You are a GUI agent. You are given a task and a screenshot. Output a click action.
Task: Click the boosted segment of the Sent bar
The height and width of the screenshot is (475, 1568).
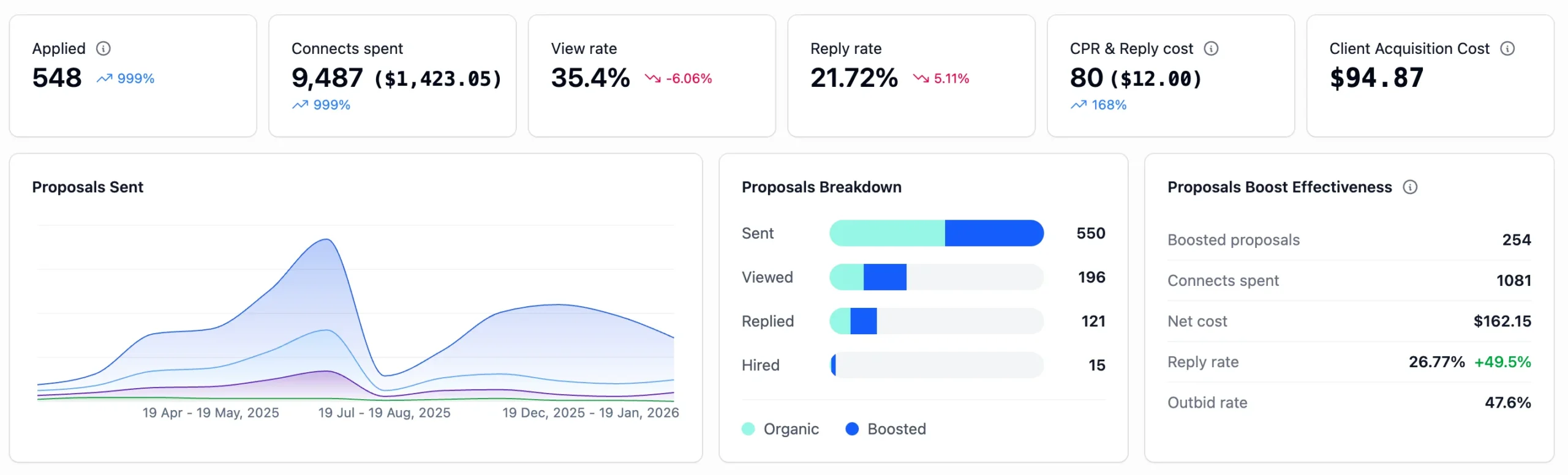point(993,233)
